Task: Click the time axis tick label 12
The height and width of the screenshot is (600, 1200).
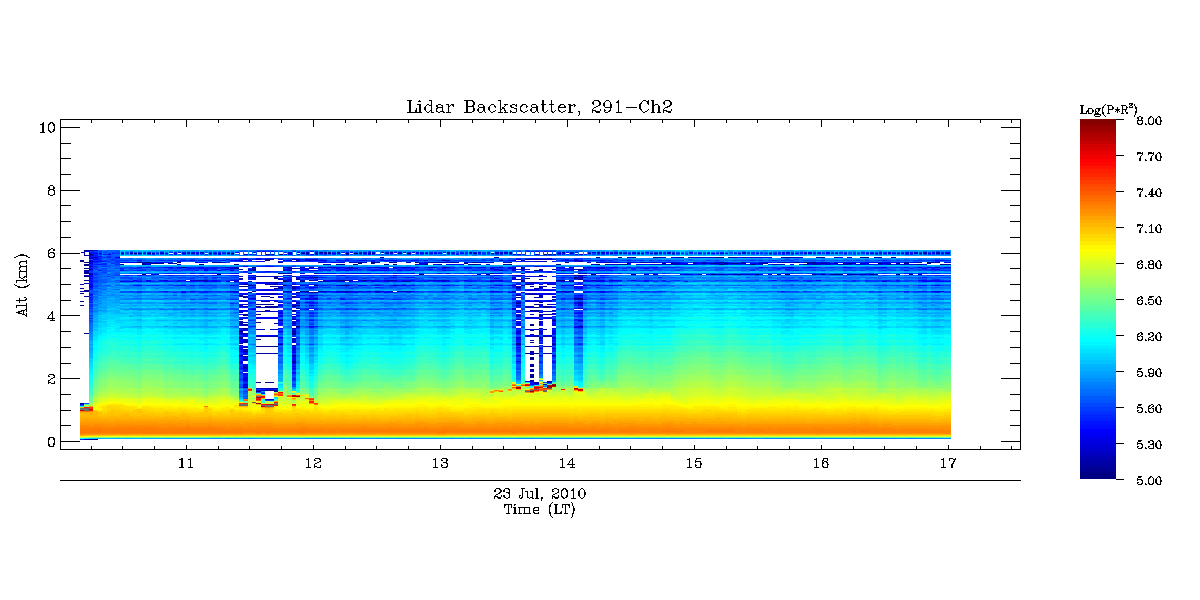Action: [x=312, y=463]
